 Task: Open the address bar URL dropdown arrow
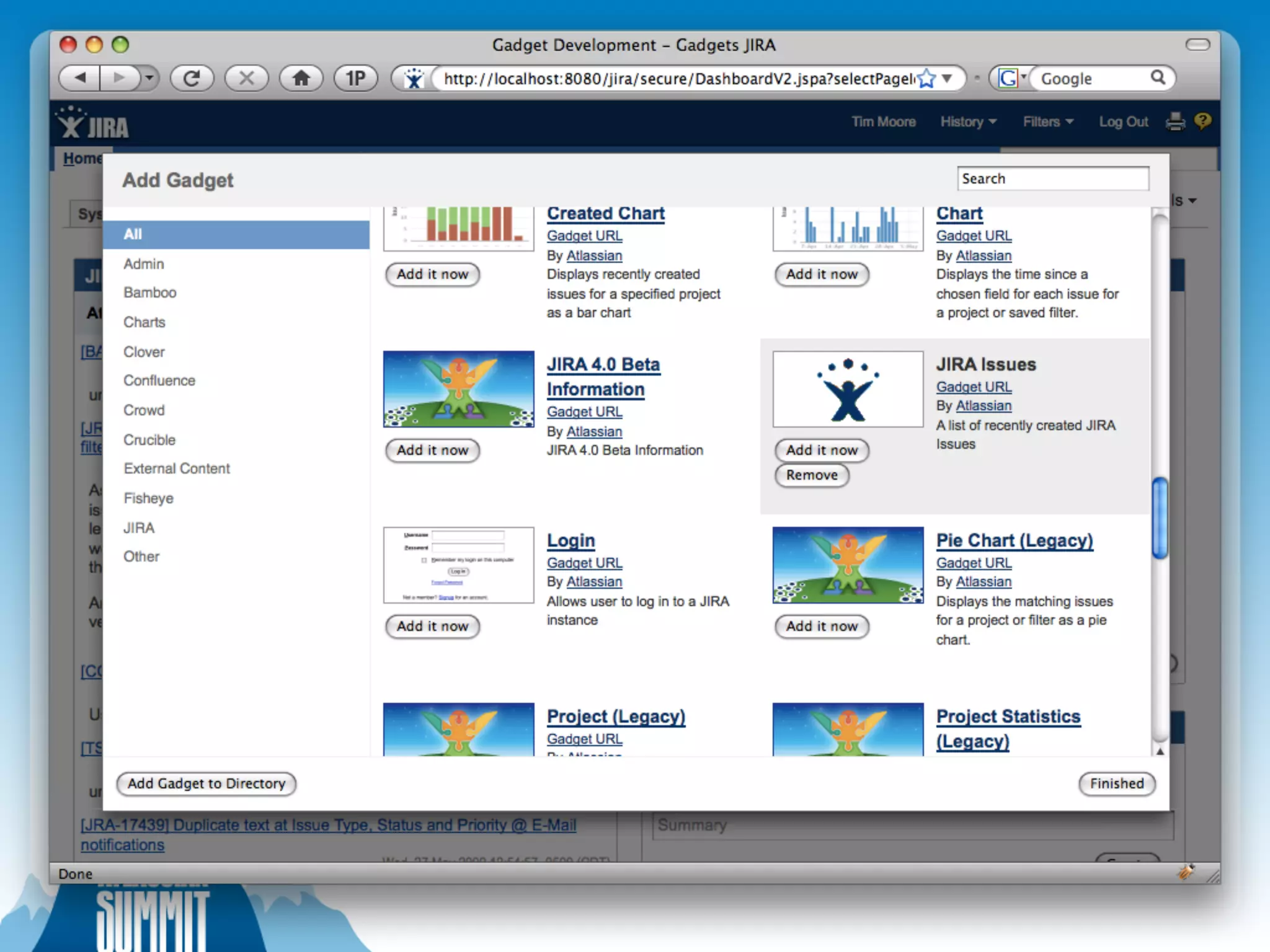point(947,79)
